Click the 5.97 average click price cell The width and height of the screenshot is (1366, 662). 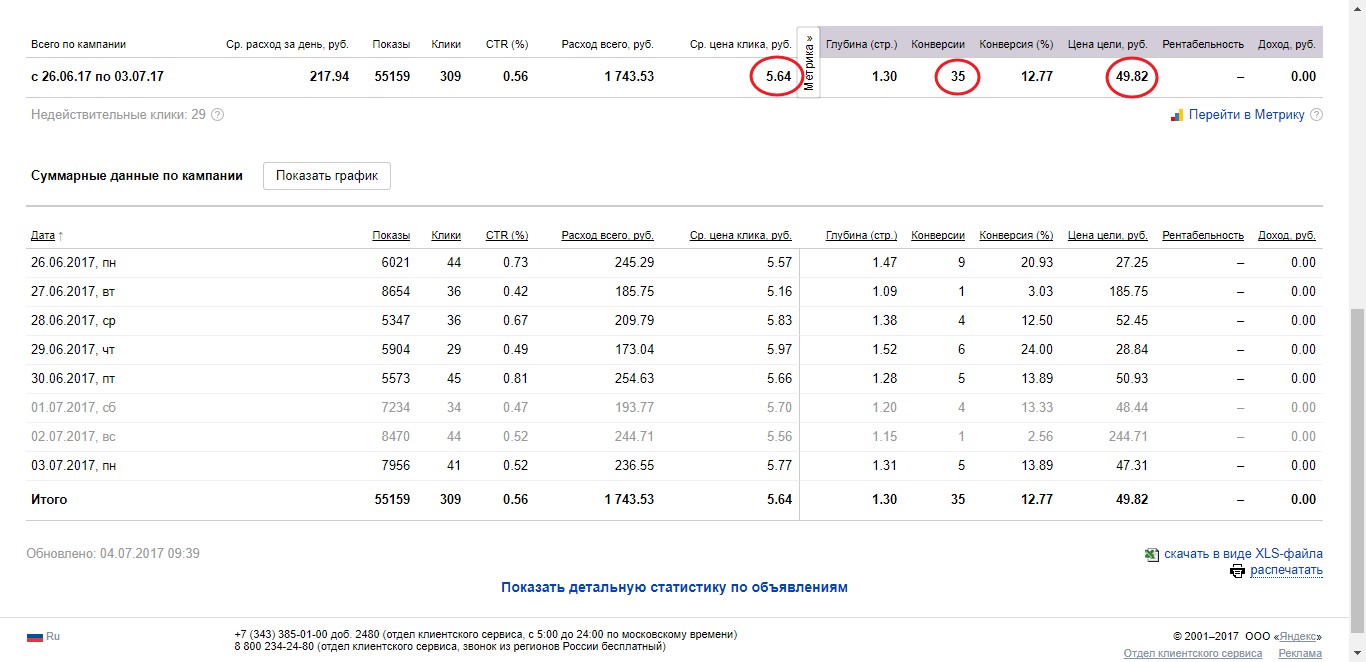(779, 349)
